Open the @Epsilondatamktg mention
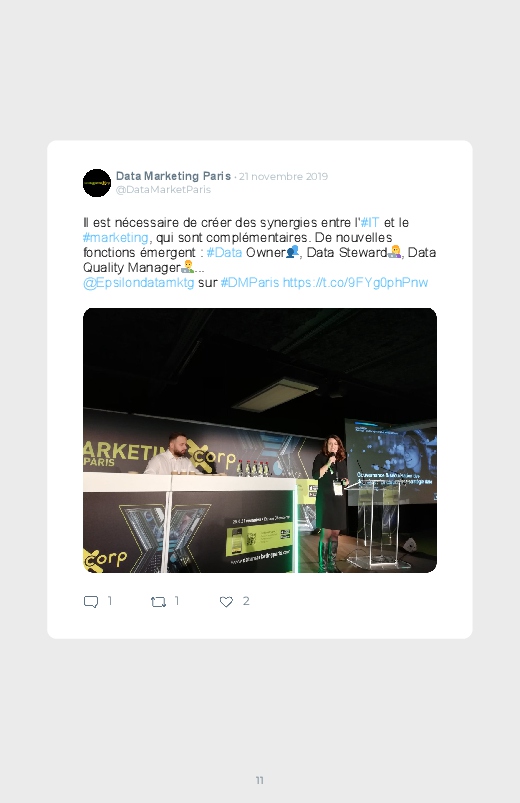520x803 pixels. (138, 283)
